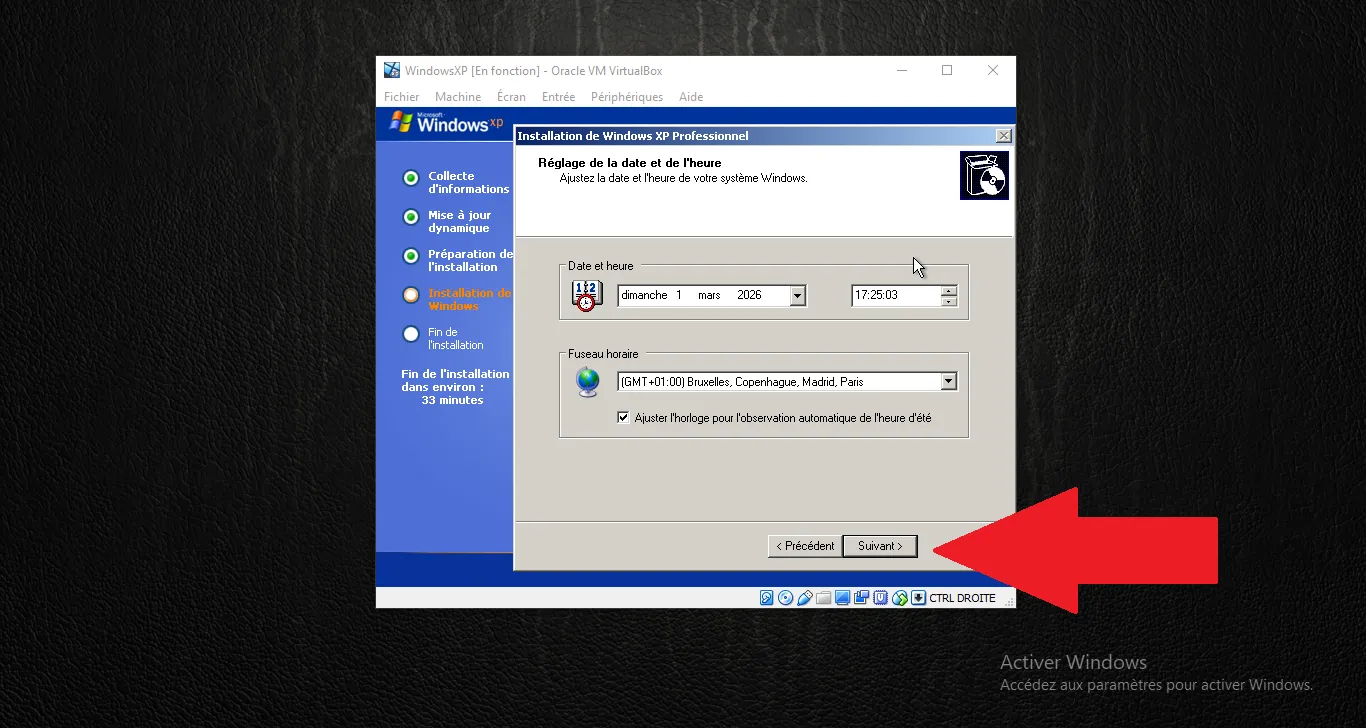Open the time zone dropdown list

tap(948, 382)
